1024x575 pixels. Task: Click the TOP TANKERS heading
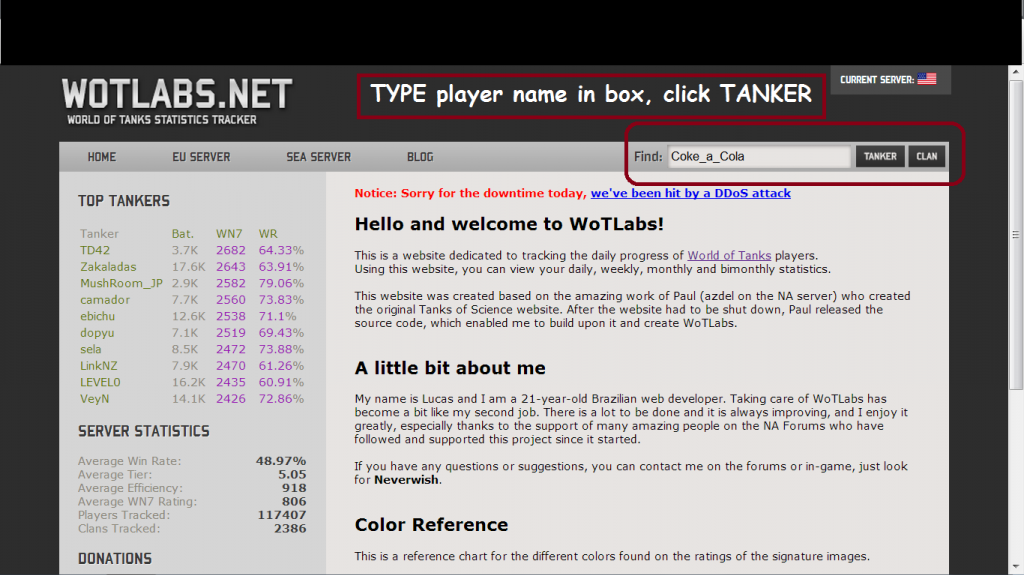click(124, 201)
